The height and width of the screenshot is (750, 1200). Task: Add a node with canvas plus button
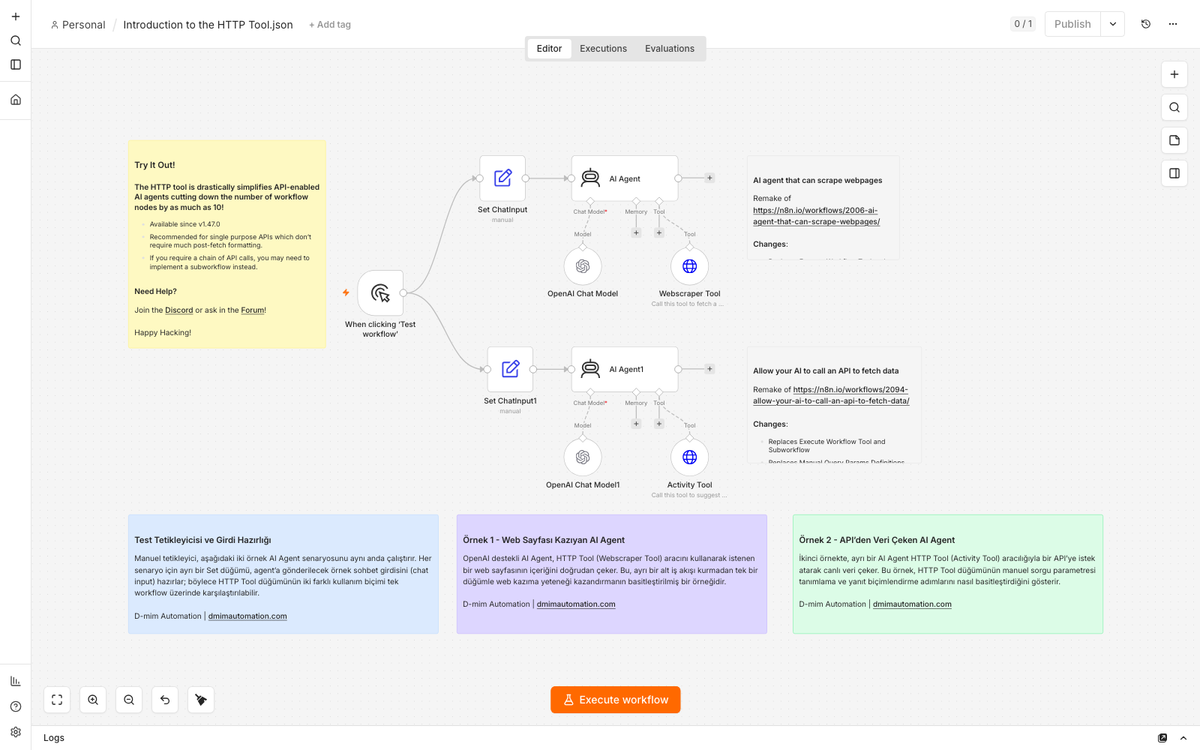pos(1174,74)
